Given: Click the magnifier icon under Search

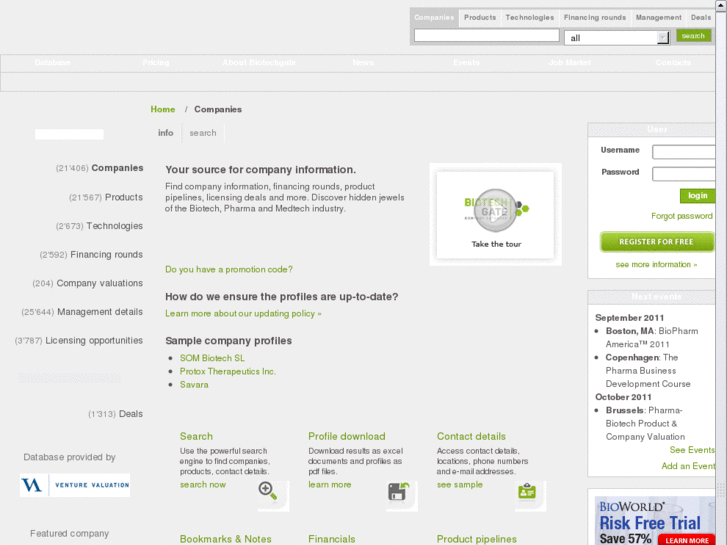Looking at the screenshot, I should click(x=268, y=490).
